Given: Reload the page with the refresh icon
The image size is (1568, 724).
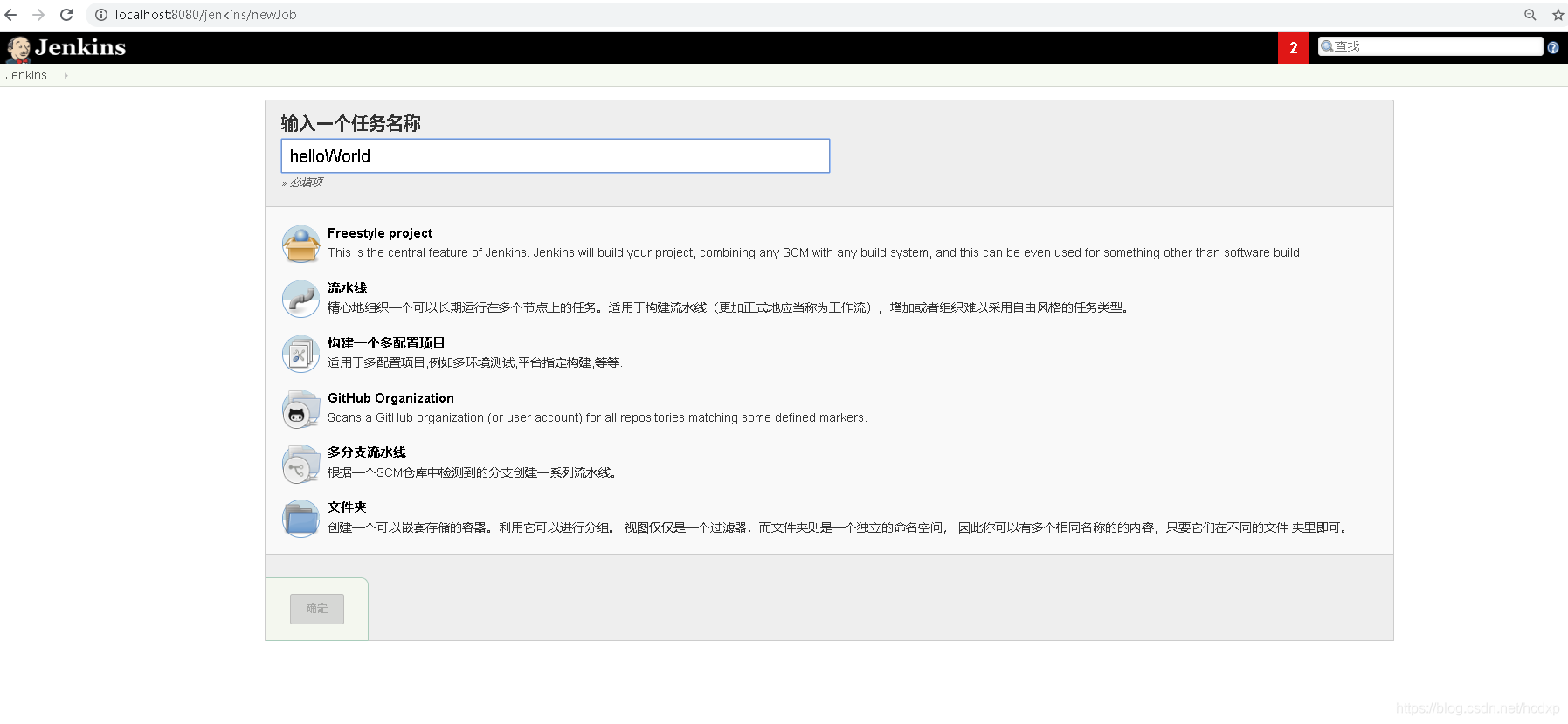Looking at the screenshot, I should (66, 15).
